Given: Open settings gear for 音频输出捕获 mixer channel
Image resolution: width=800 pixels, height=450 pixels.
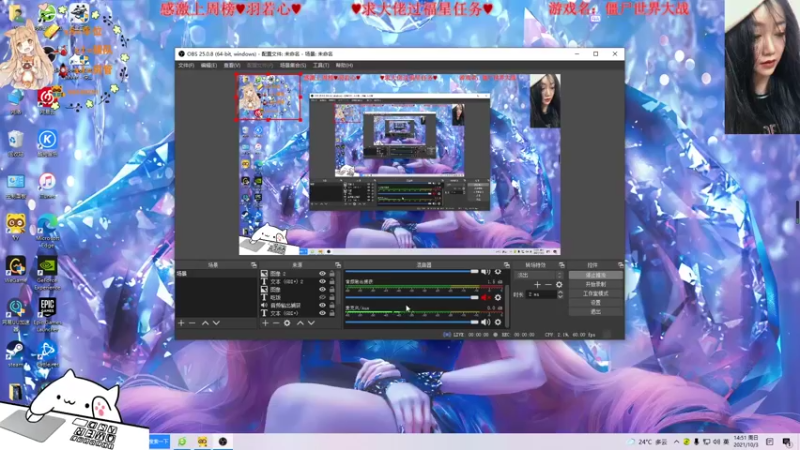Looking at the screenshot, I should 498,297.
